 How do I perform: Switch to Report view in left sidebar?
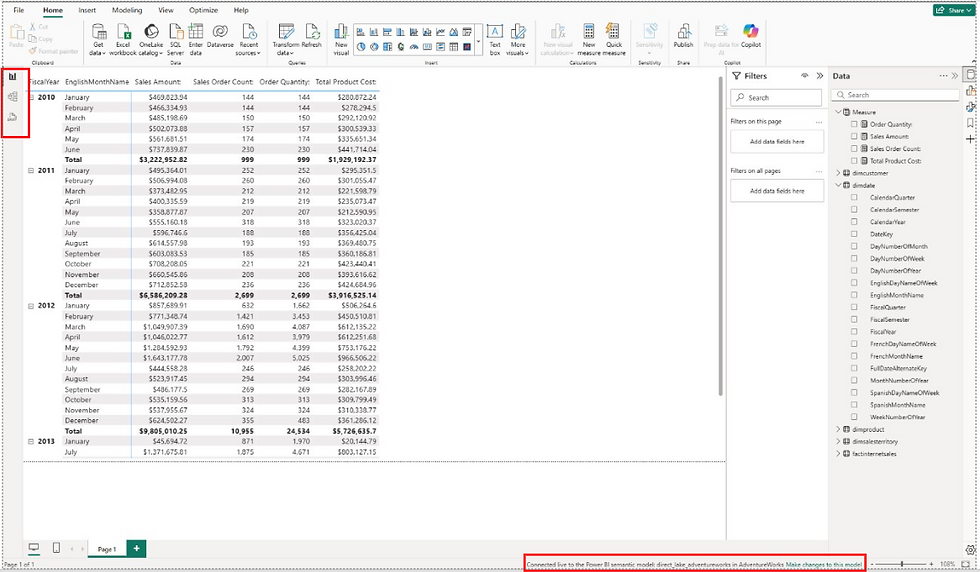[12, 77]
